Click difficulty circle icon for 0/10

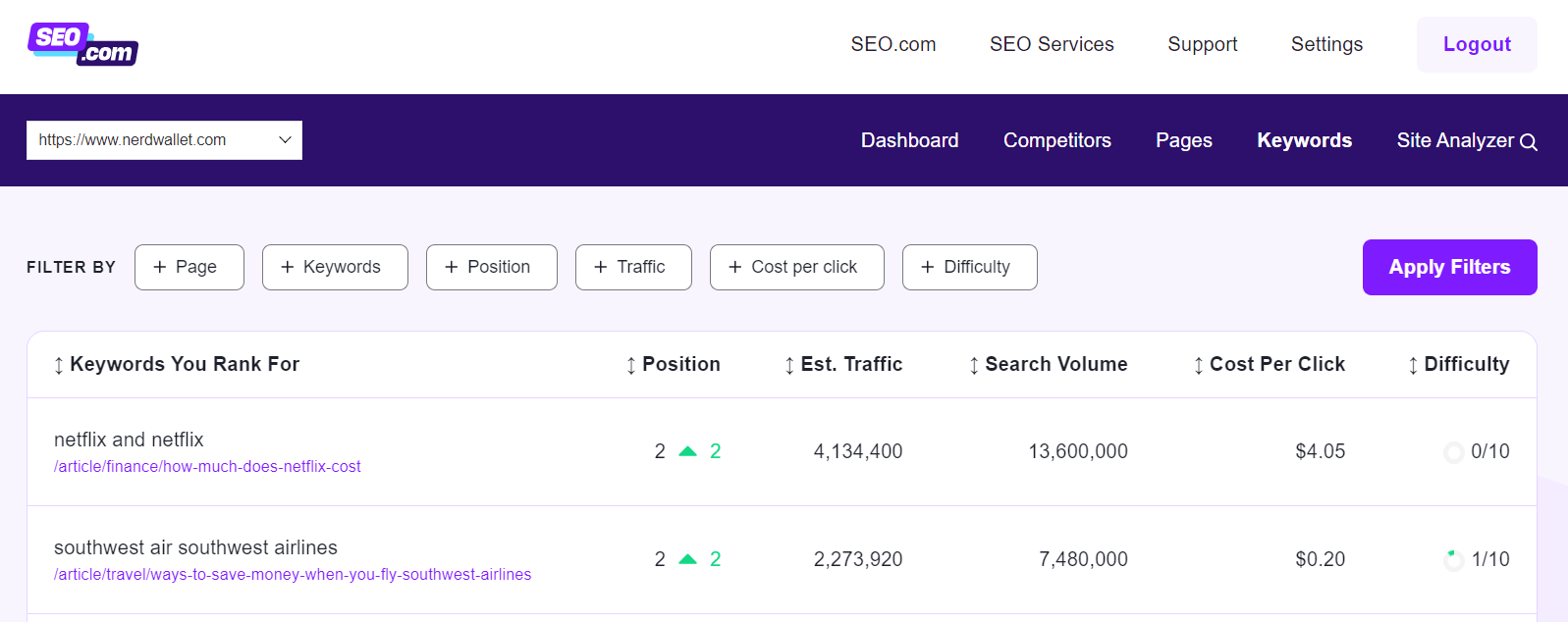1453,452
